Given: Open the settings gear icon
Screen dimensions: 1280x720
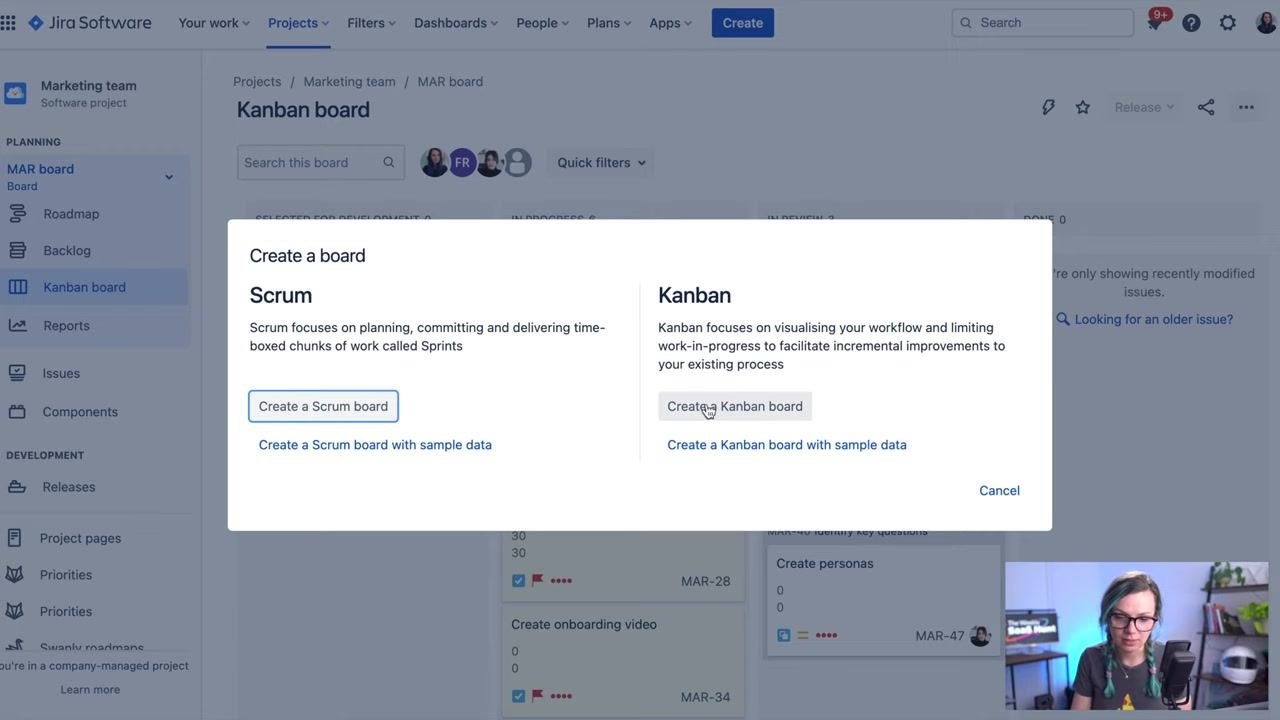Looking at the screenshot, I should [1228, 23].
